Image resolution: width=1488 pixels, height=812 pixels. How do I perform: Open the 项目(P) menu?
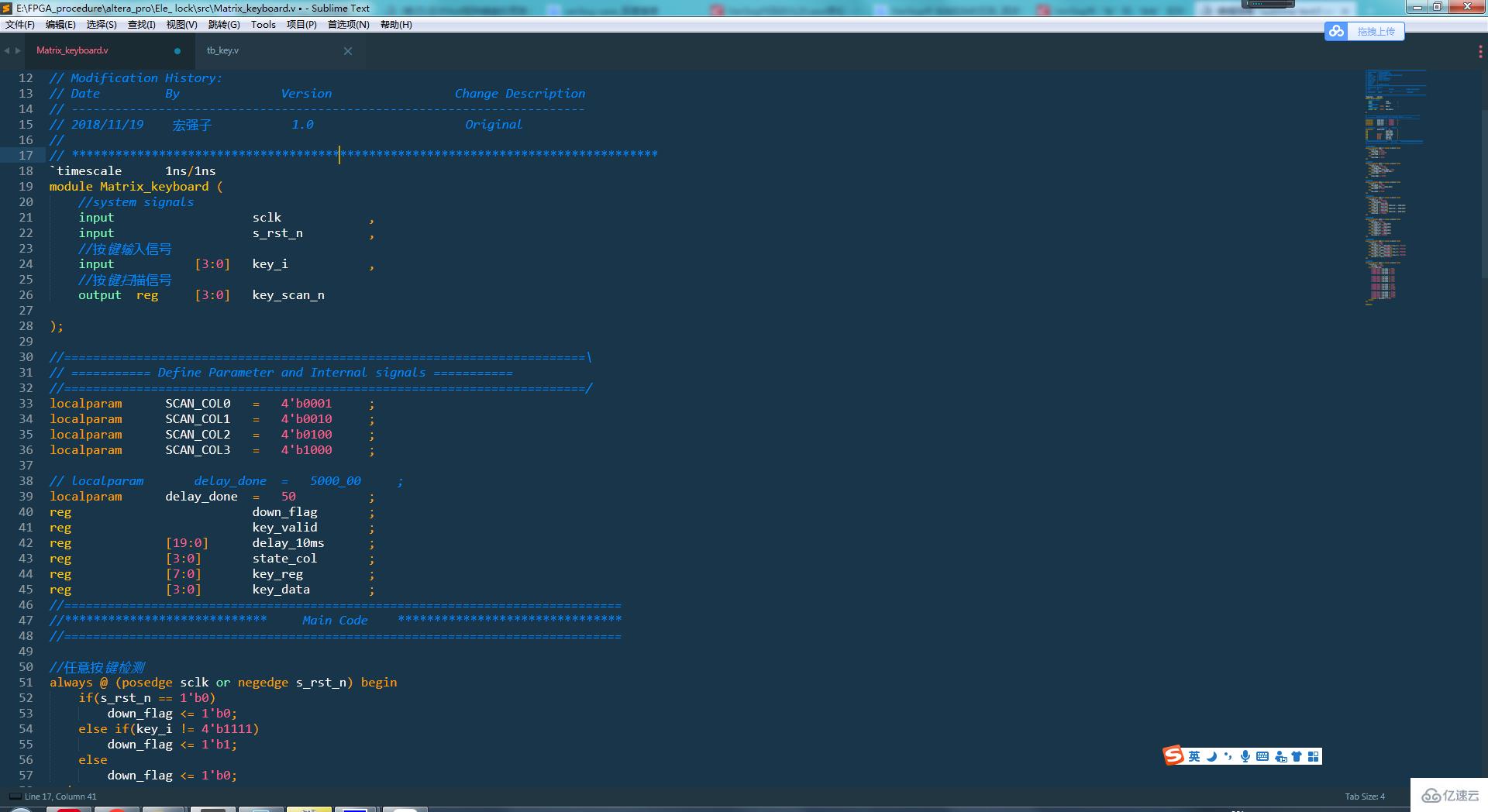[x=301, y=24]
